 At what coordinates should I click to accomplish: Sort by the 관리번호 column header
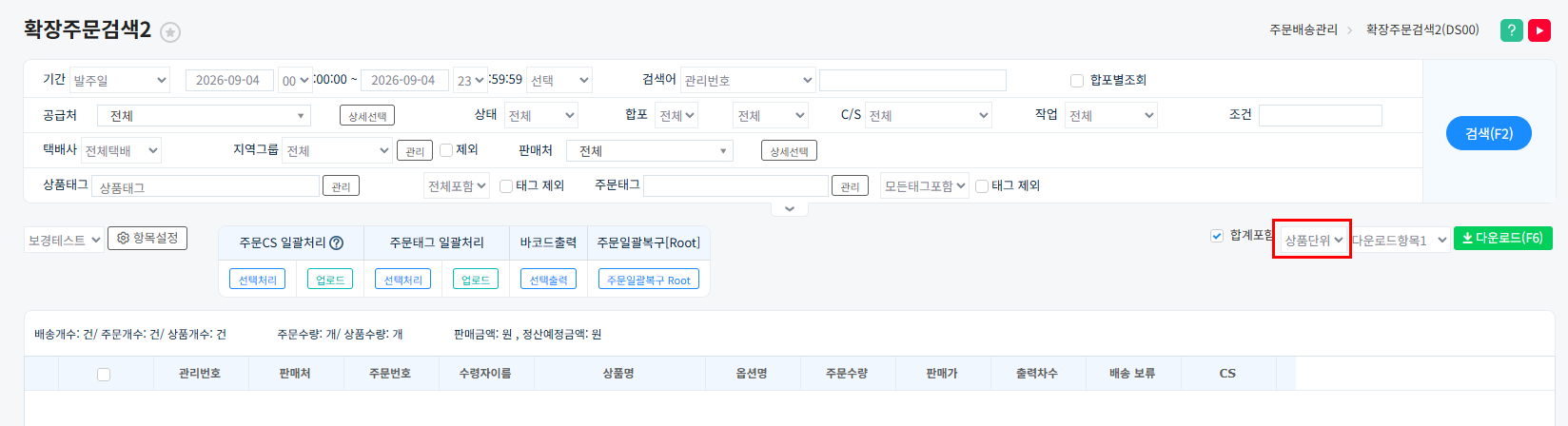(200, 374)
